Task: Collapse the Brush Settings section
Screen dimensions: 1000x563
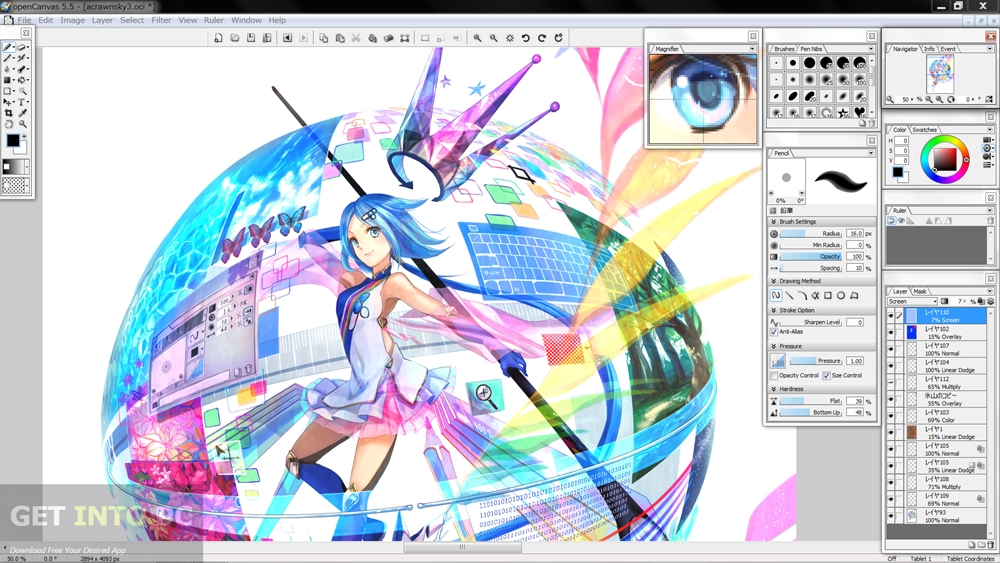Action: coord(774,221)
